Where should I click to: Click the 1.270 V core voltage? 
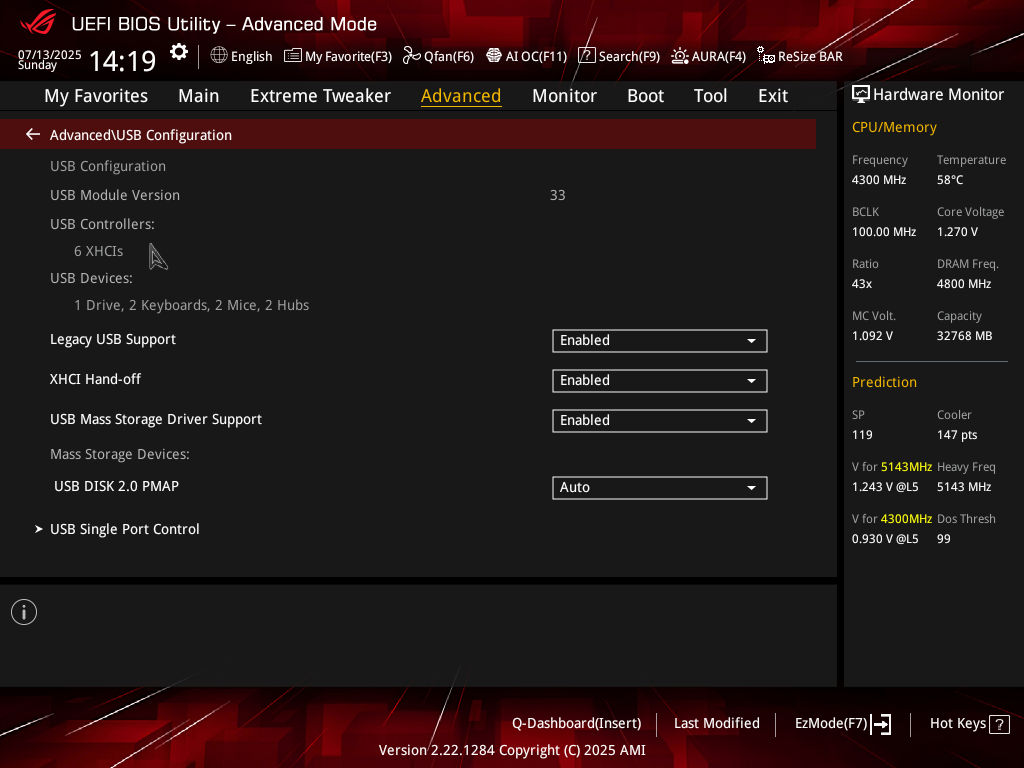click(x=957, y=232)
